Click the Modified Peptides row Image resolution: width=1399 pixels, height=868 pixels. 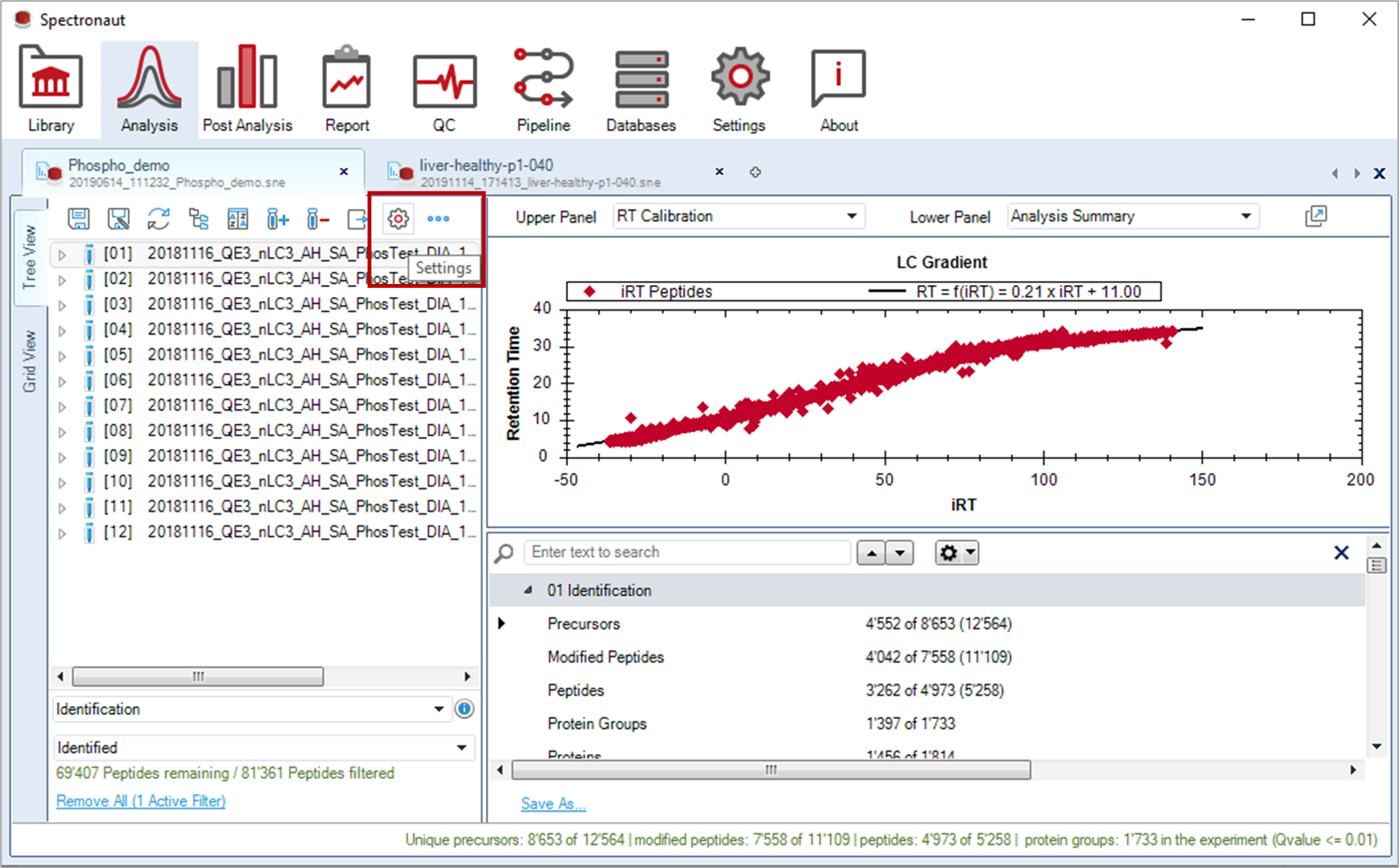point(928,657)
